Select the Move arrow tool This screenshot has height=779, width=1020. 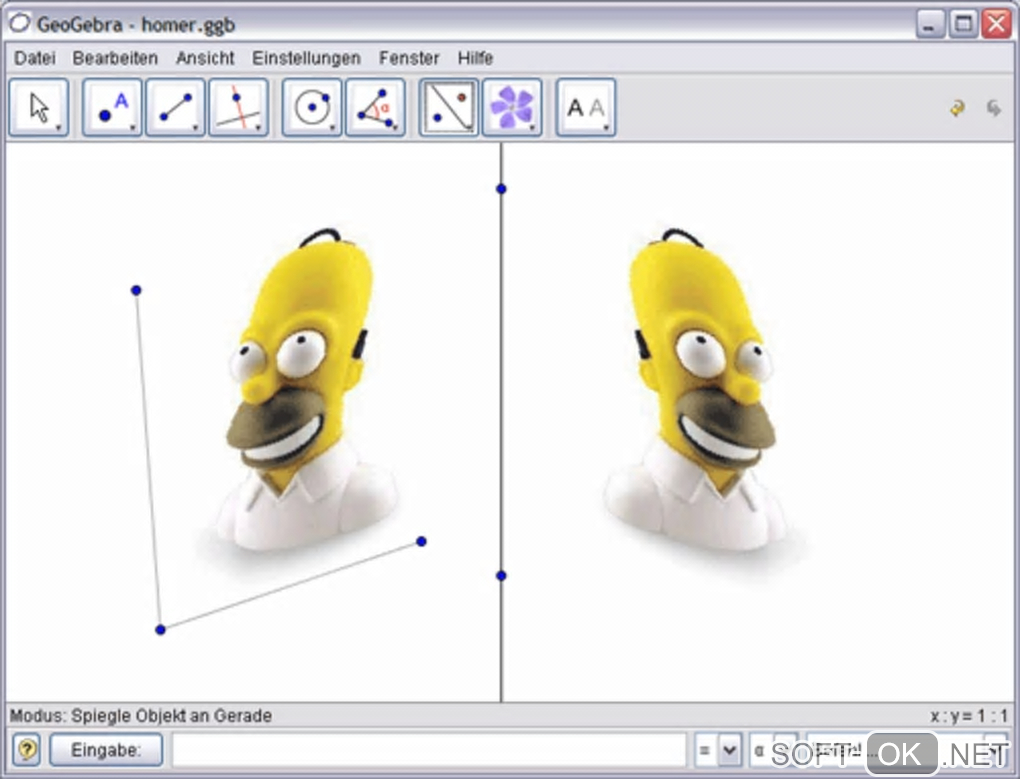pyautogui.click(x=38, y=107)
